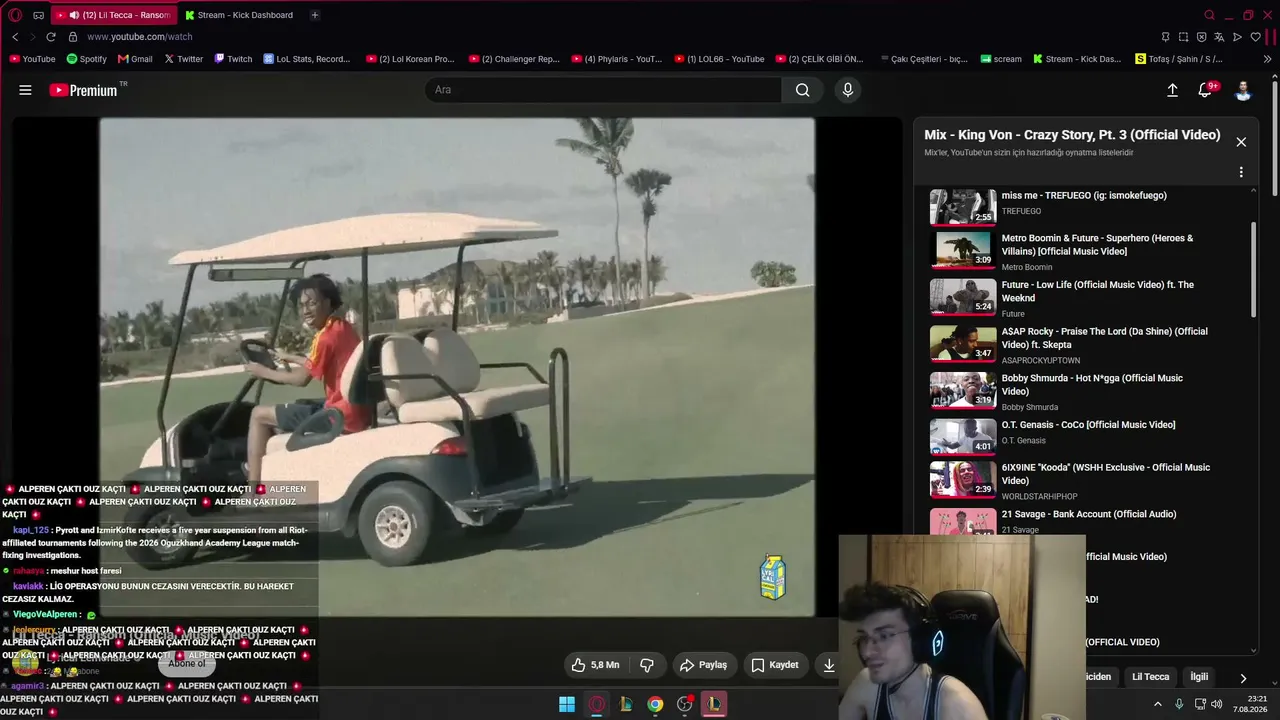The width and height of the screenshot is (1280, 720).
Task: Go to YouTube Premium home logo
Action: (x=84, y=90)
